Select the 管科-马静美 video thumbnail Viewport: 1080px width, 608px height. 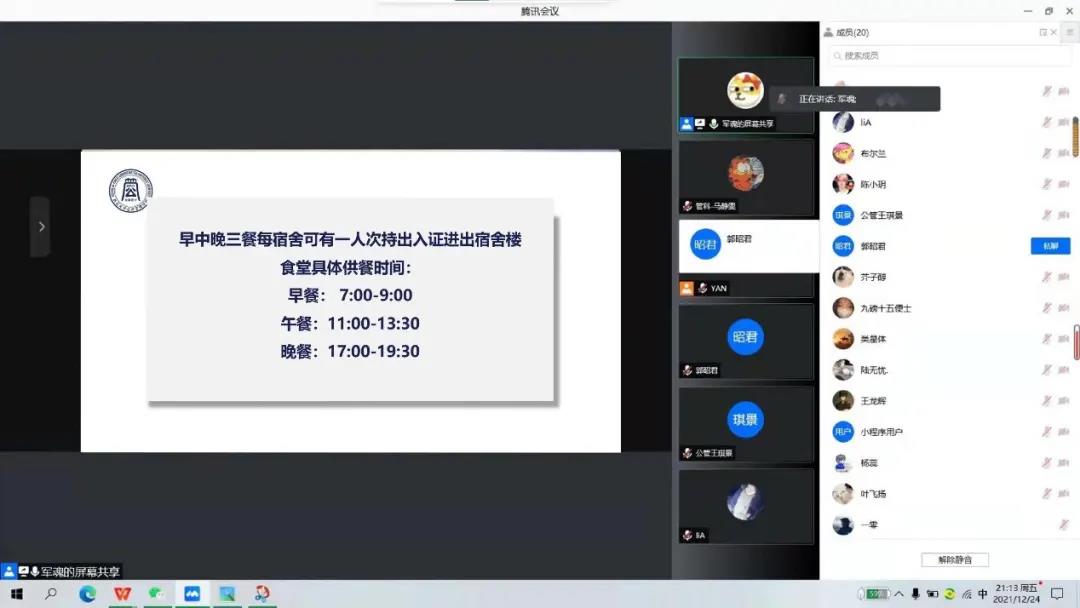[x=745, y=178]
